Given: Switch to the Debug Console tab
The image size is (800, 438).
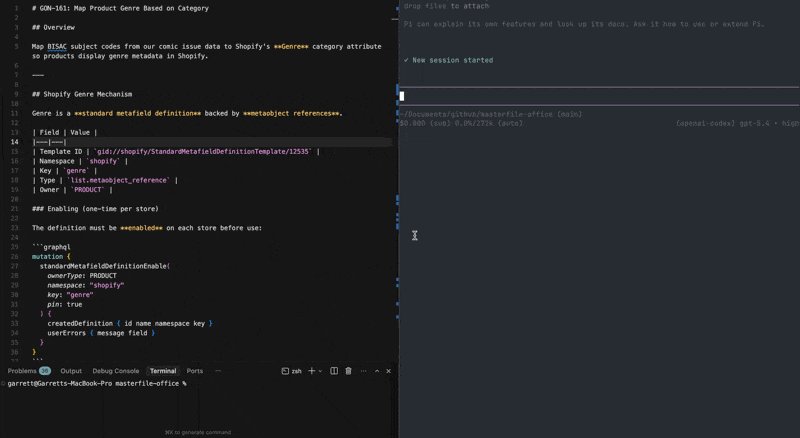Looking at the screenshot, I should point(115,371).
